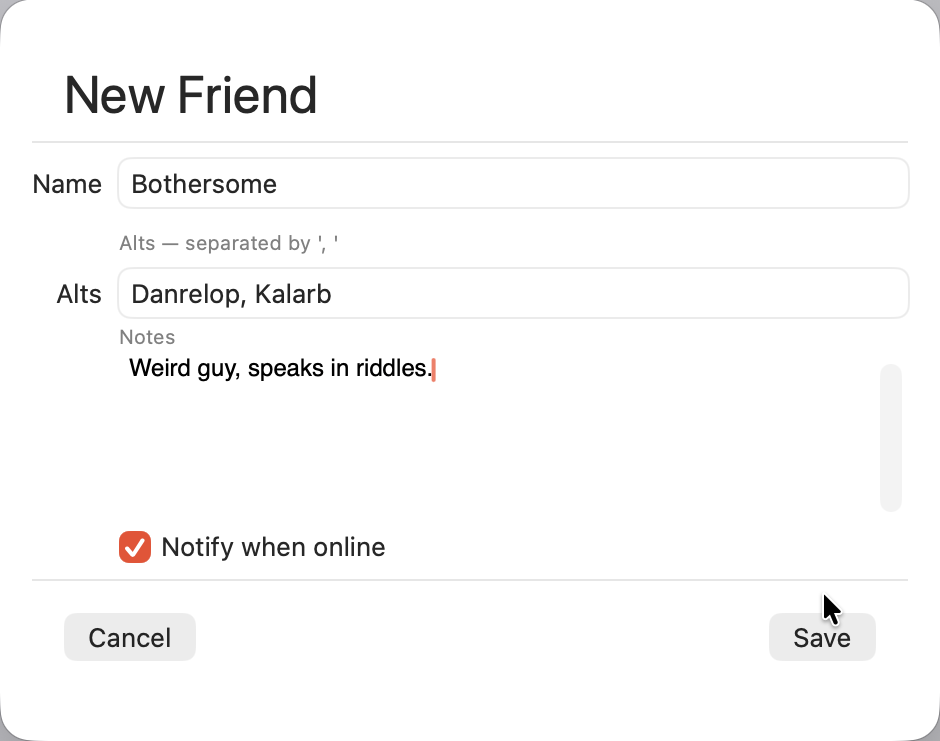Click on the word "Danrelop" in Alts
The image size is (940, 741).
coord(186,294)
